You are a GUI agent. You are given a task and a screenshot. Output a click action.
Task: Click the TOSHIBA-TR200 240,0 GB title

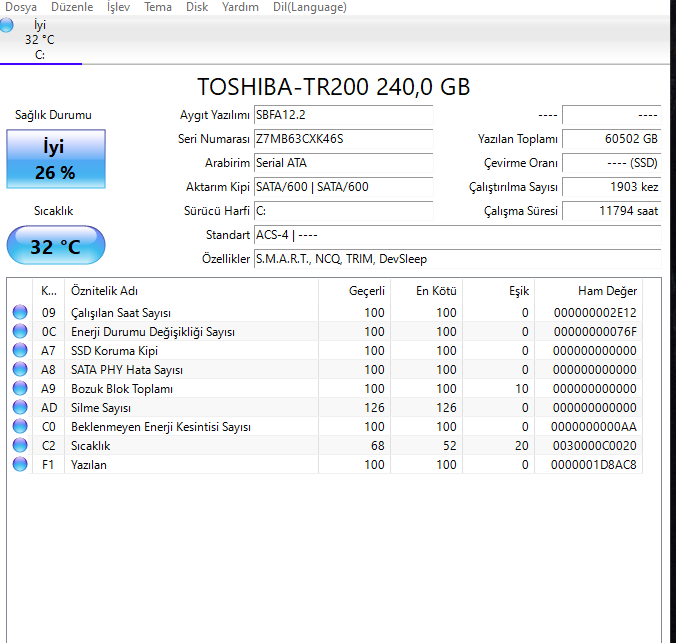coord(333,87)
